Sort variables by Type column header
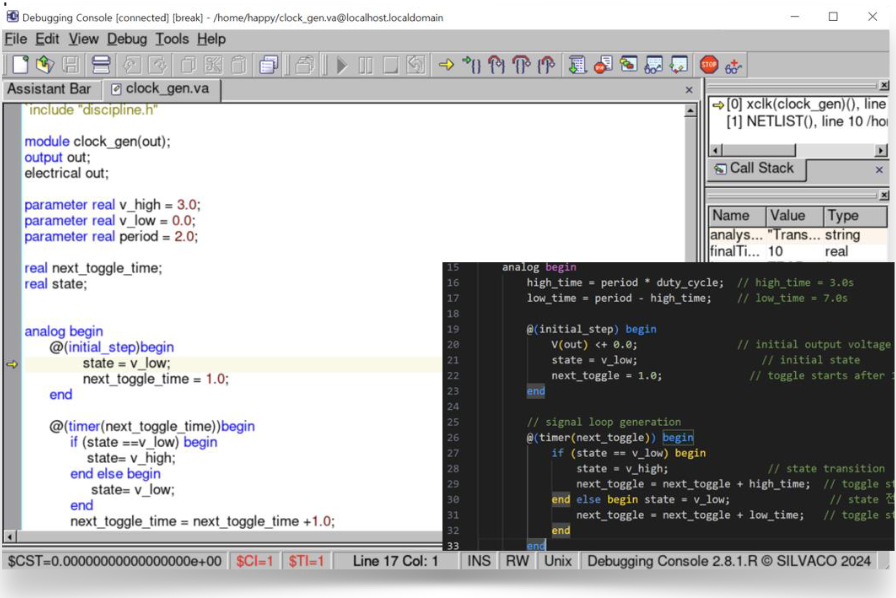896x598 pixels. (855, 216)
